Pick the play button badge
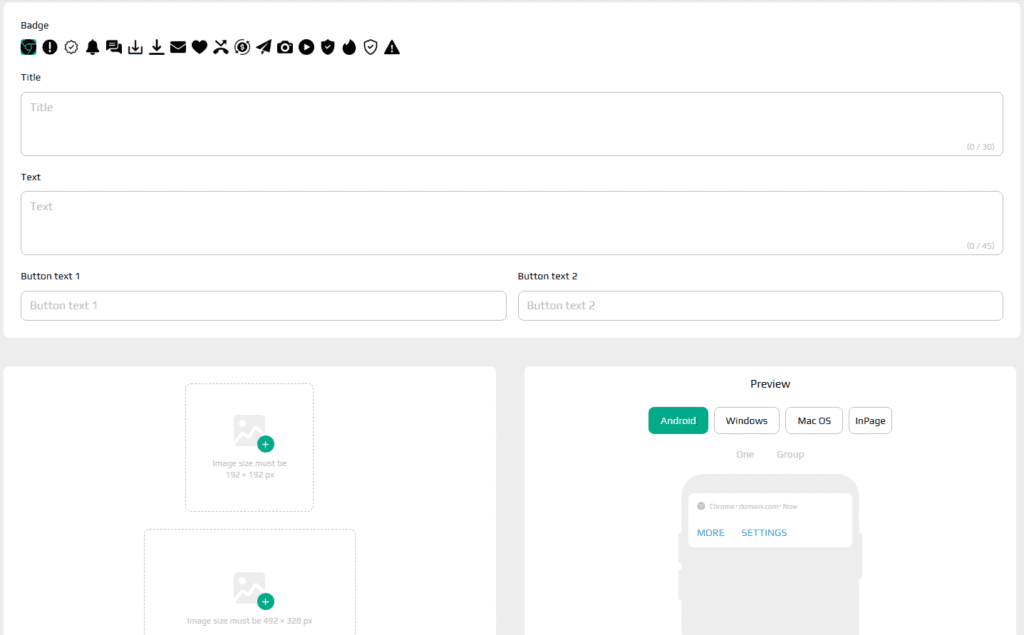Viewport: 1024px width, 635px height. [x=306, y=47]
